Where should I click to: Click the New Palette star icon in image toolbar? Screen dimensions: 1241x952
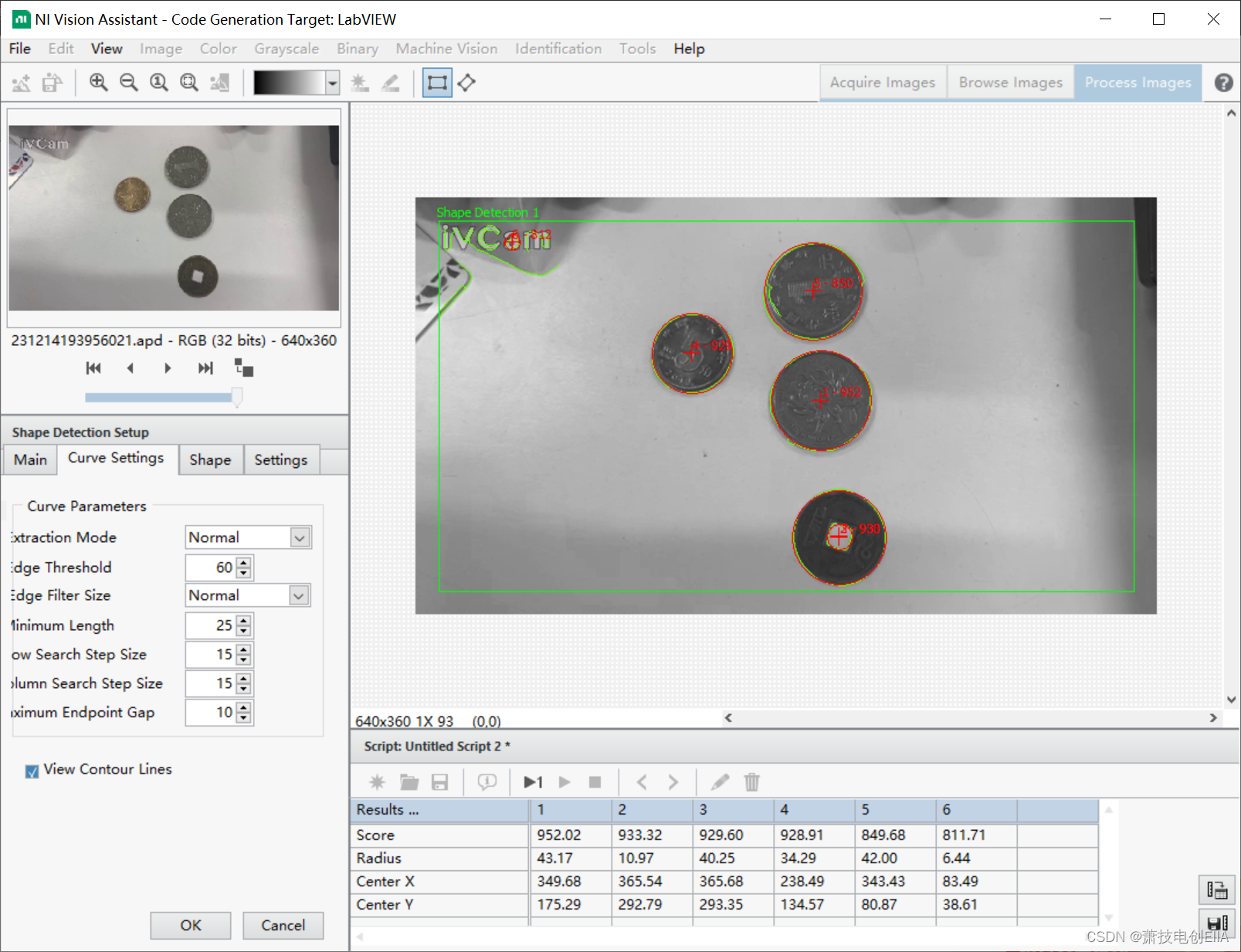tap(360, 83)
